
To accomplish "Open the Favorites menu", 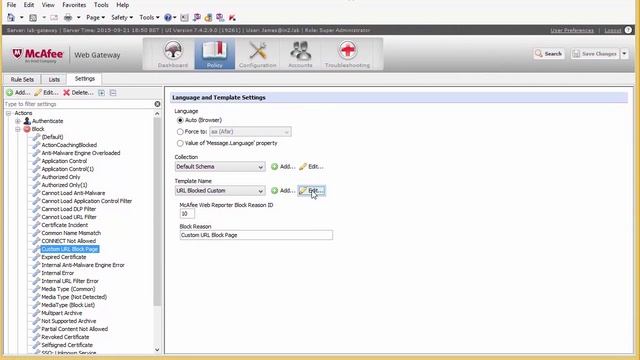I will tap(74, 5).
